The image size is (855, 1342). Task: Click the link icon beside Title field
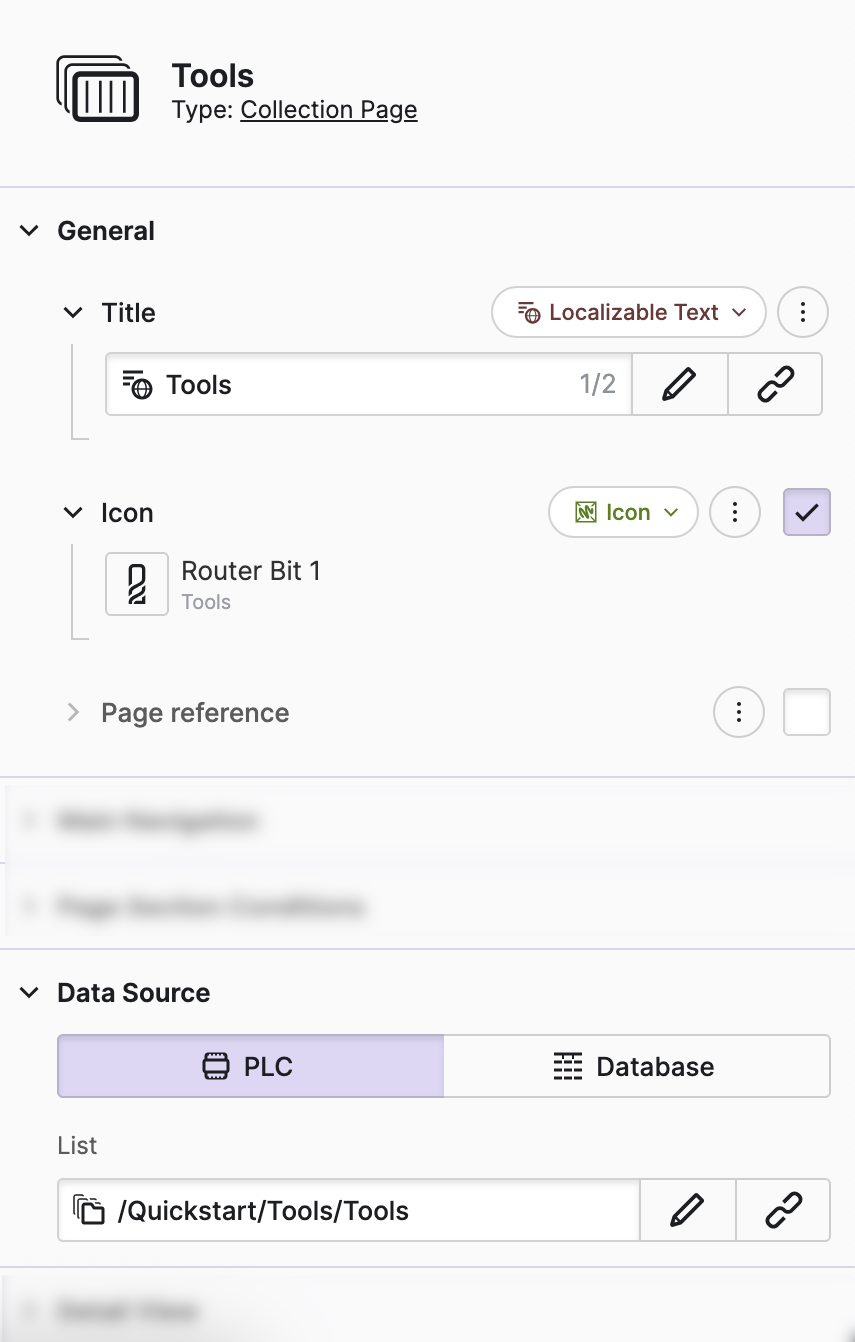point(775,384)
